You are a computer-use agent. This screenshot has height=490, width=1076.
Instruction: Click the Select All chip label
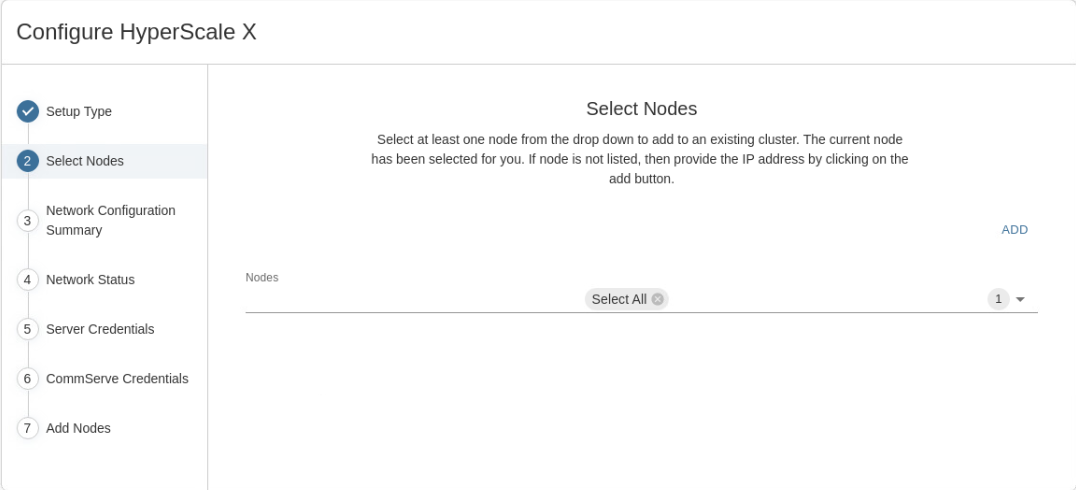(619, 299)
